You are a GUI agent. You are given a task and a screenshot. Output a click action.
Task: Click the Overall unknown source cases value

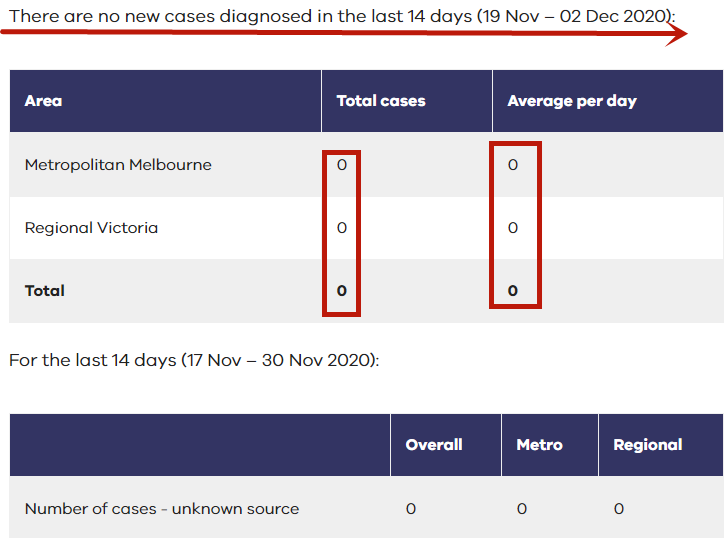point(411,509)
